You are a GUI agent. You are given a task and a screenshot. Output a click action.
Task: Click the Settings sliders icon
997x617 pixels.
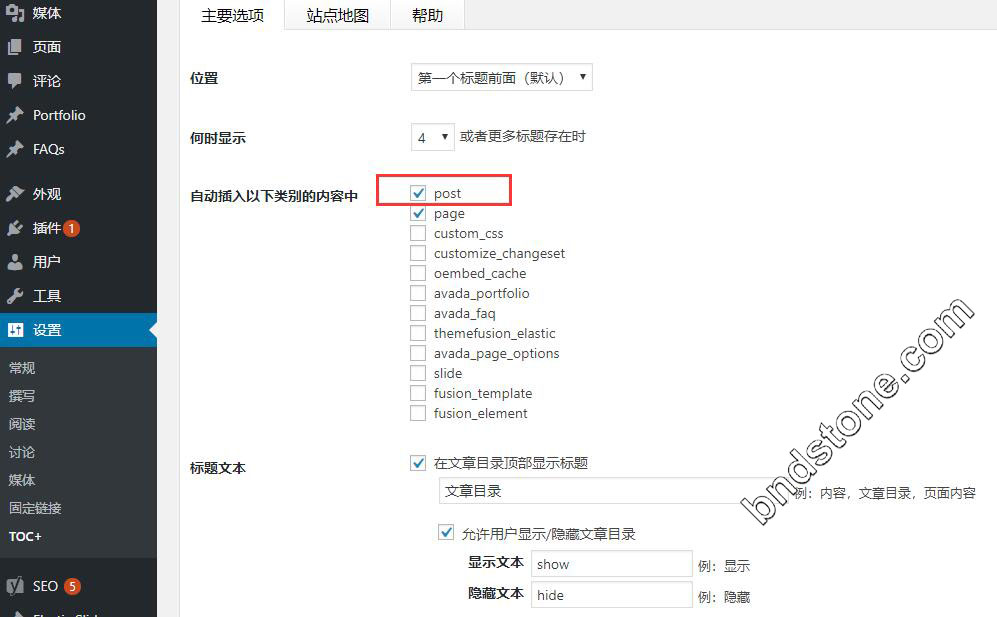coord(15,329)
